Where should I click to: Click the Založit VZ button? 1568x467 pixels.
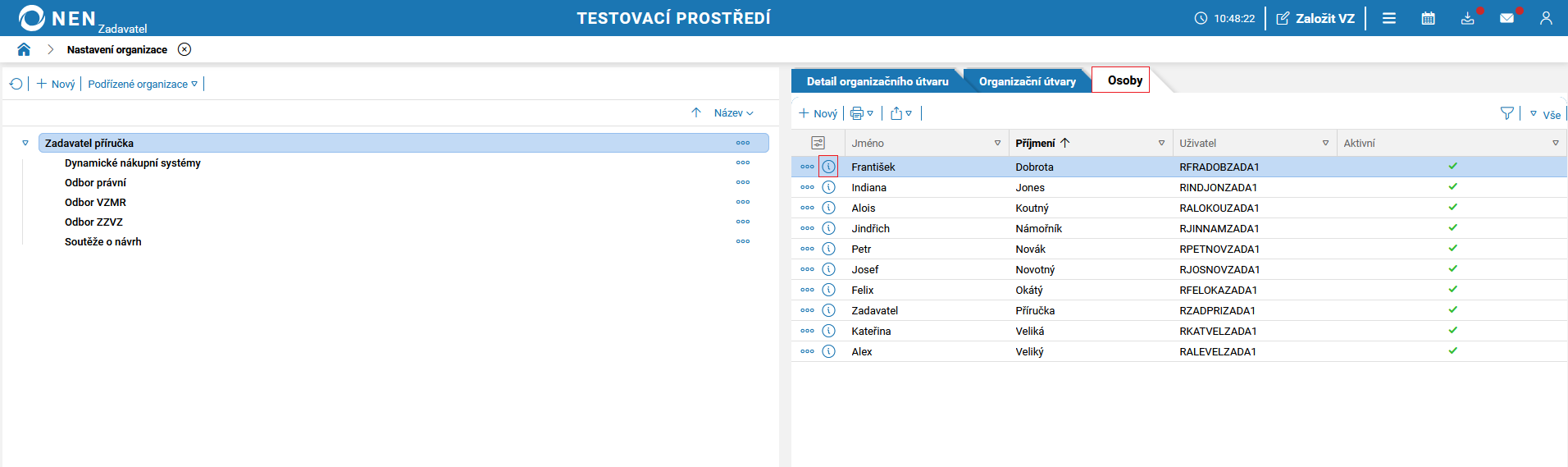(x=1315, y=18)
